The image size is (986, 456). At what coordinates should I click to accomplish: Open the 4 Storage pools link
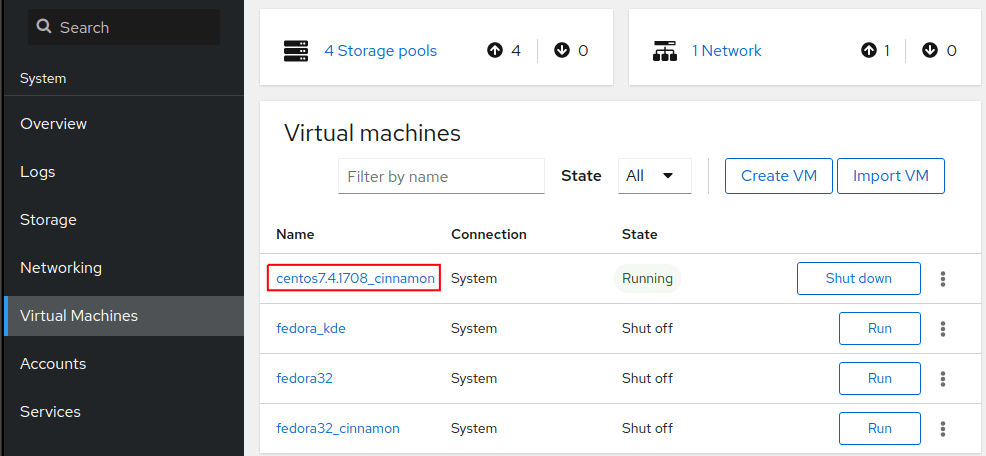(x=380, y=50)
